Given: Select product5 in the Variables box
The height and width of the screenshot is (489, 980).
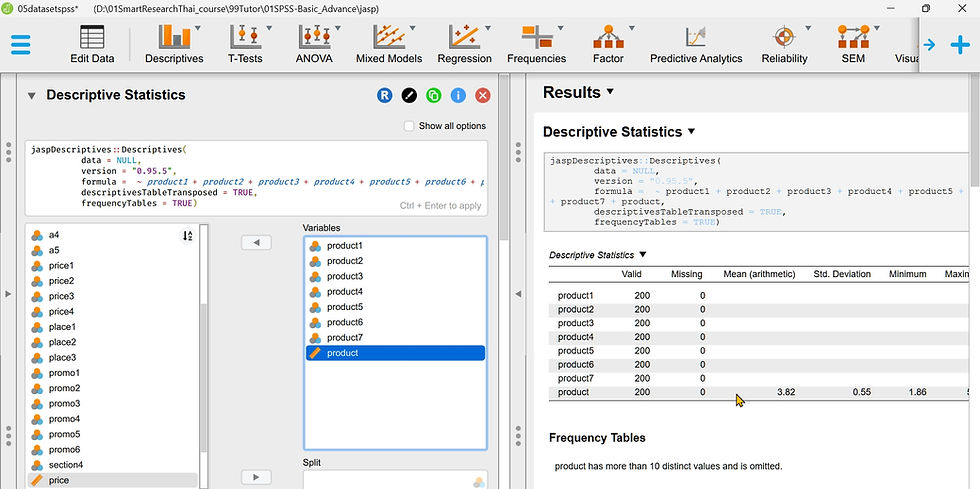Looking at the screenshot, I should click(x=395, y=307).
